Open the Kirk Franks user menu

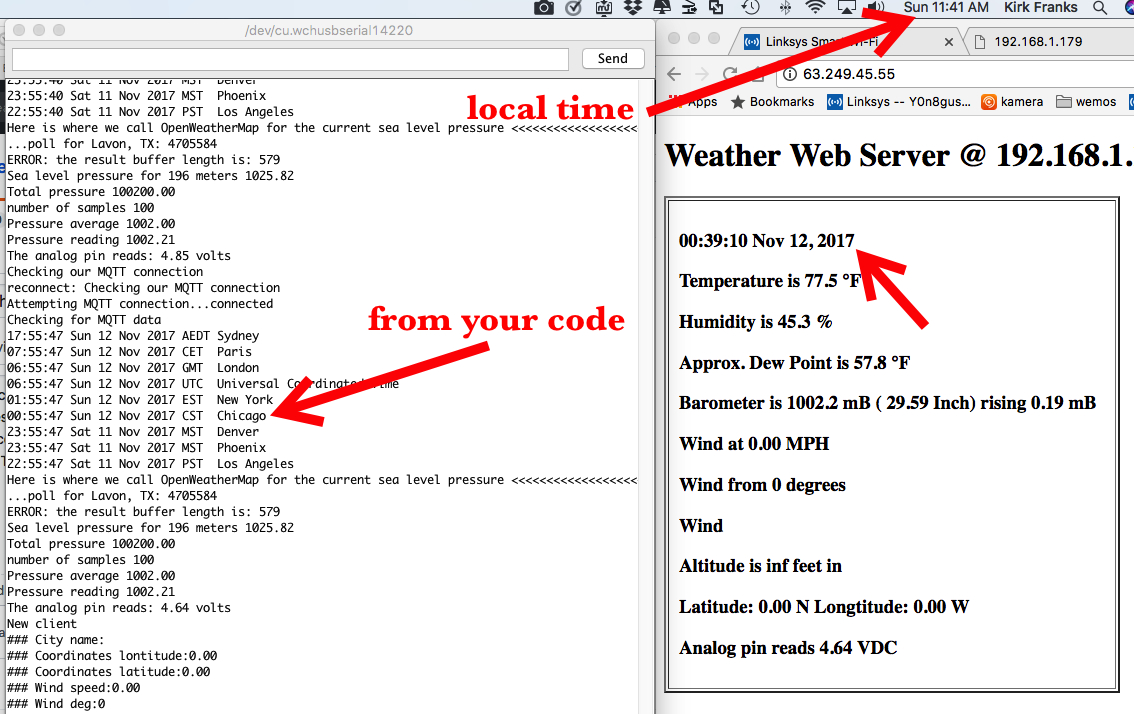pyautogui.click(x=1041, y=8)
